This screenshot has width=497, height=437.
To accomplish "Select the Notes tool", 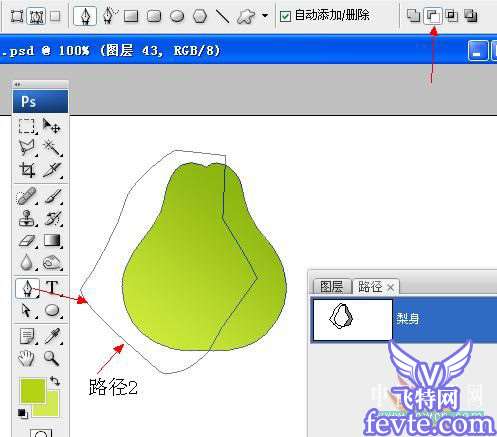I will point(27,336).
